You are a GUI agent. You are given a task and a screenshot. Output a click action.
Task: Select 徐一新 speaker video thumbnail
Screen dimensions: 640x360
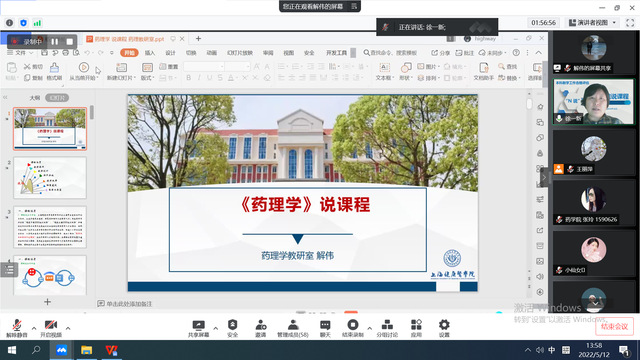point(593,102)
